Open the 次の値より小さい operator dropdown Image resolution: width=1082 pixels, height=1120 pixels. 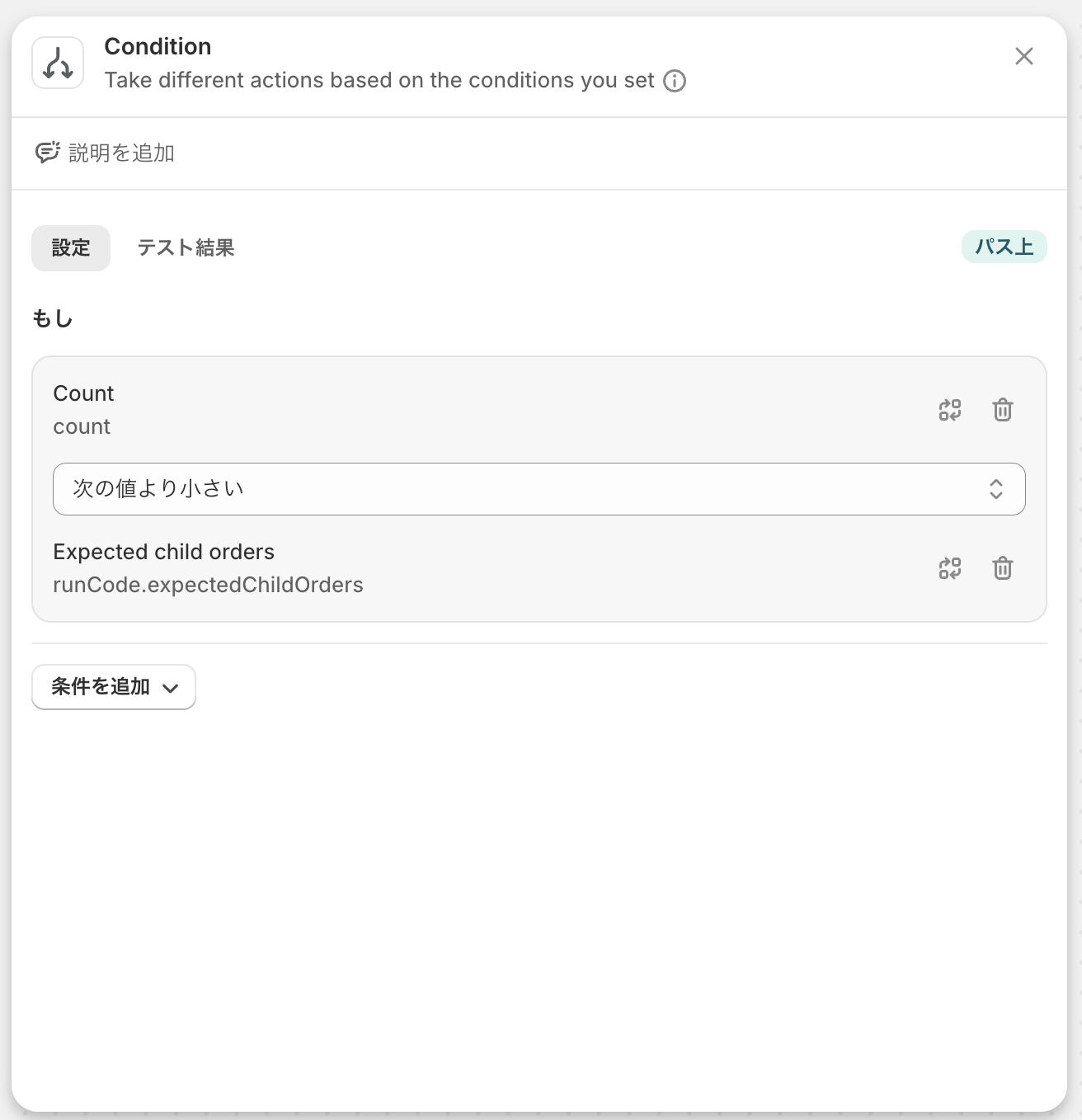[539, 489]
